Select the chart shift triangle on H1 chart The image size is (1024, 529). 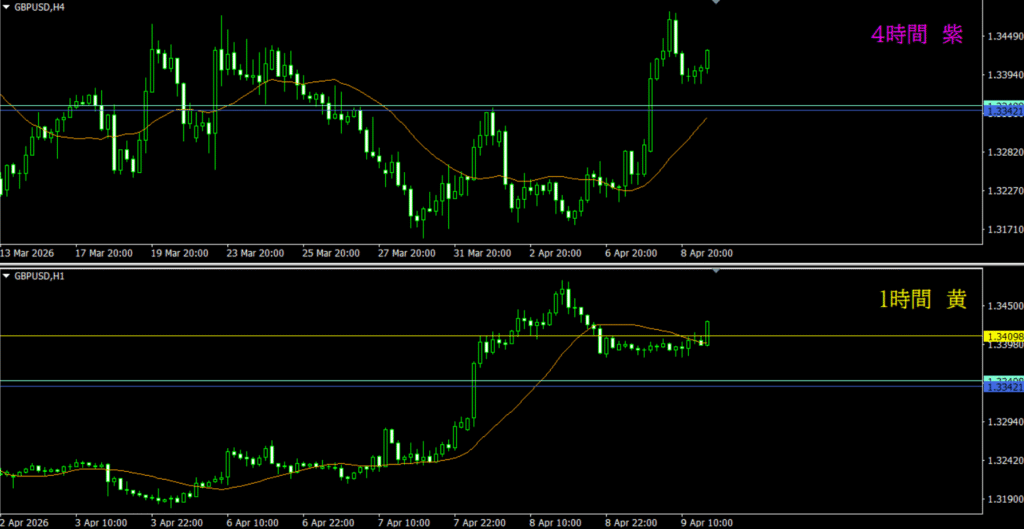(715, 271)
